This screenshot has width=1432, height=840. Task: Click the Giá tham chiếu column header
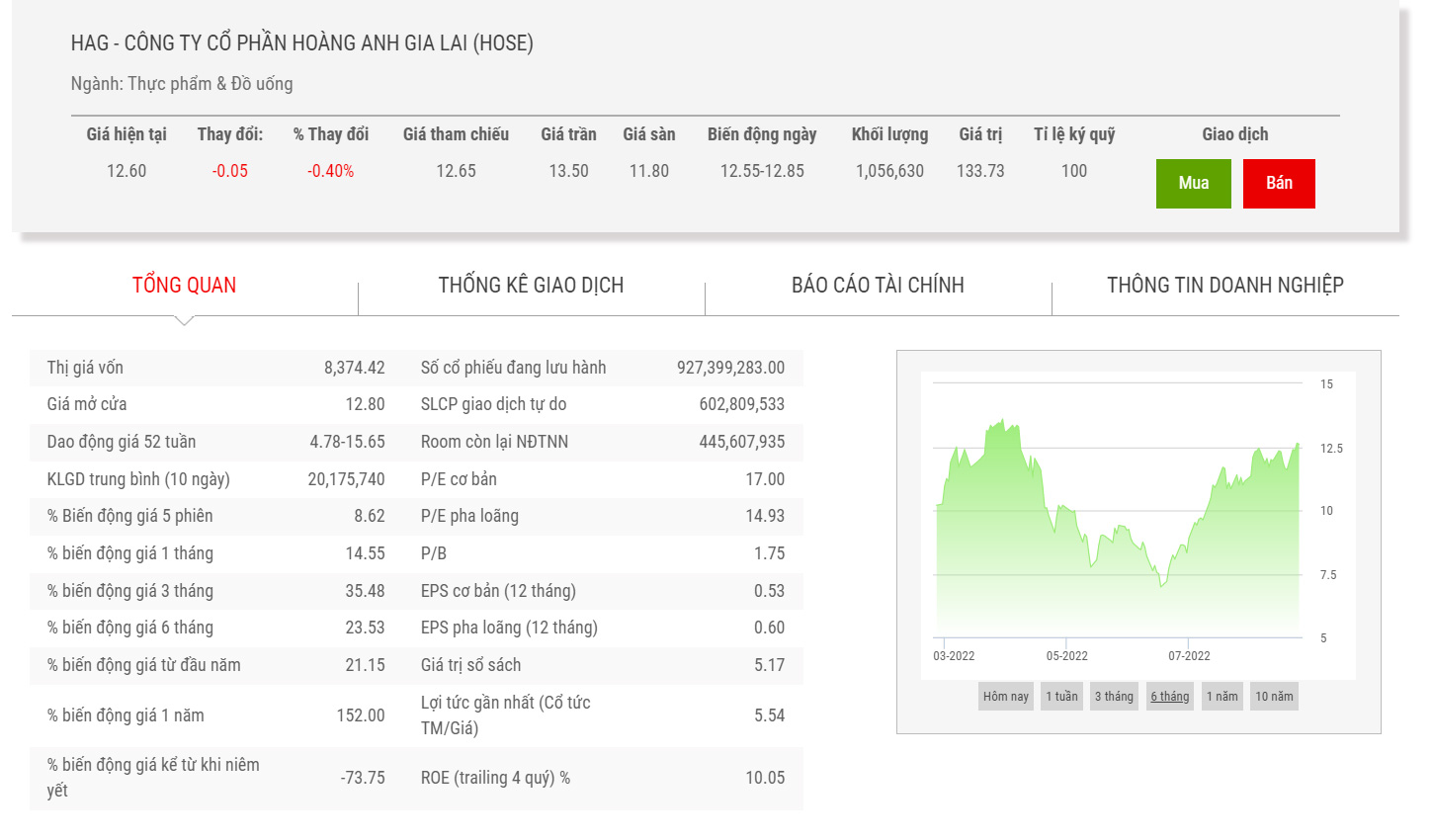point(456,134)
